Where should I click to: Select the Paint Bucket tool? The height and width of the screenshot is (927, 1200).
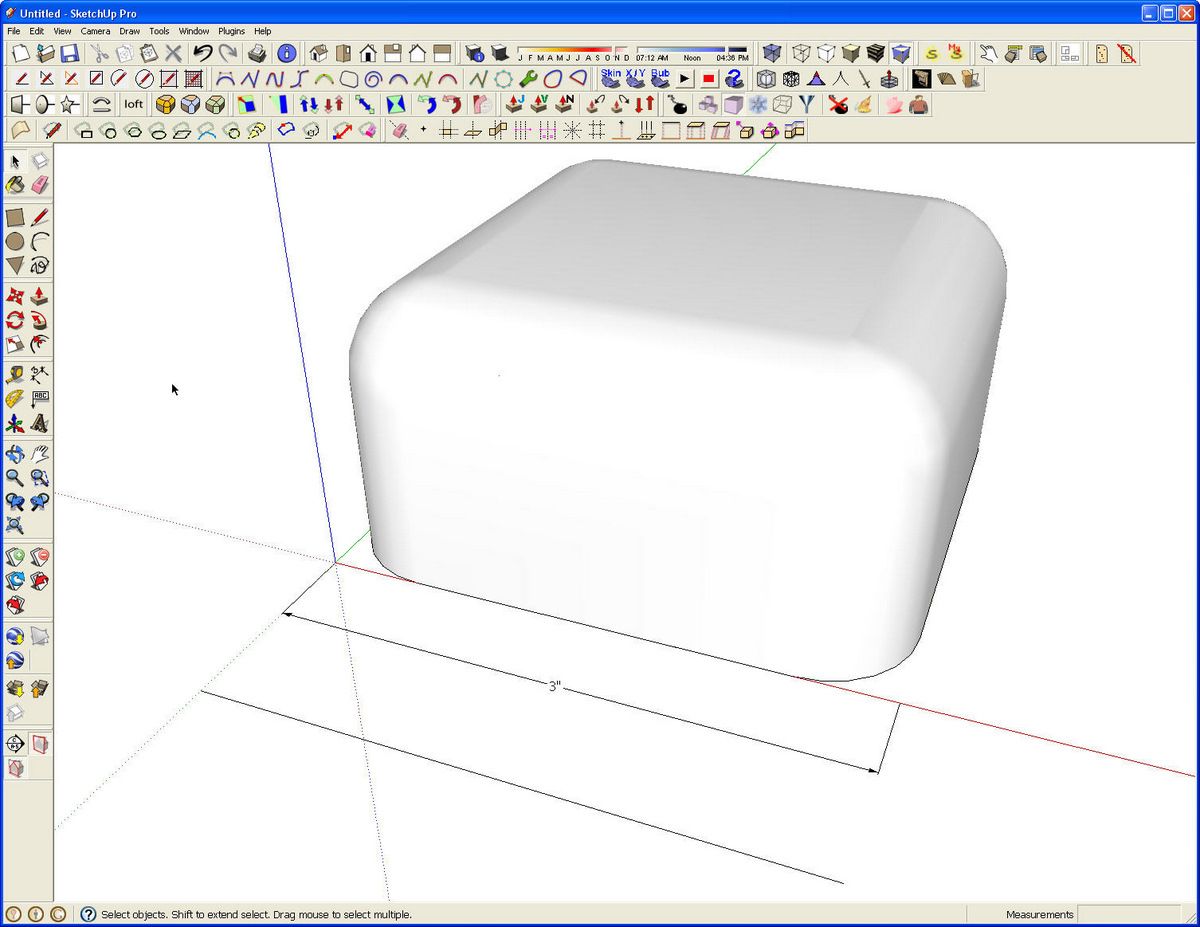(x=15, y=185)
